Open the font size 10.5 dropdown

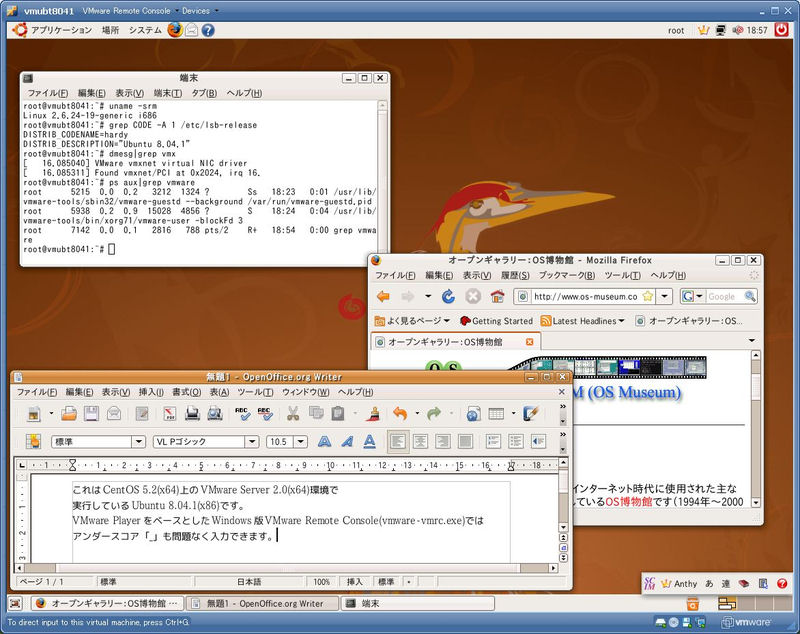(301, 442)
